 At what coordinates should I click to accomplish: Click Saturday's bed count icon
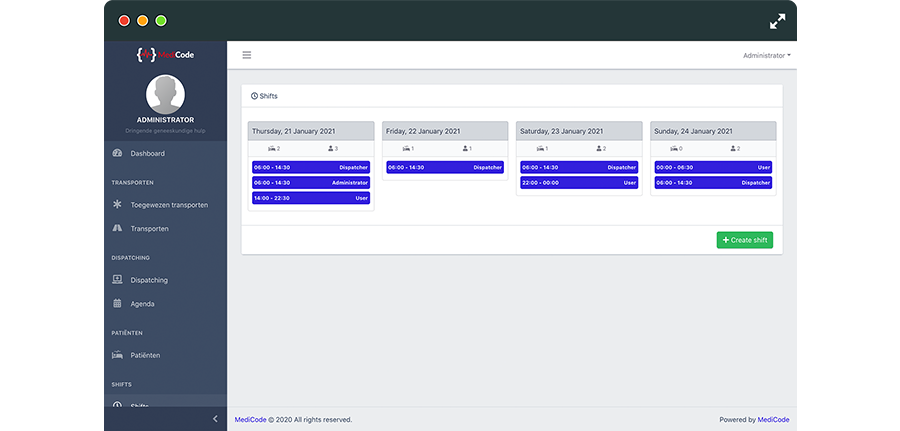(x=540, y=149)
